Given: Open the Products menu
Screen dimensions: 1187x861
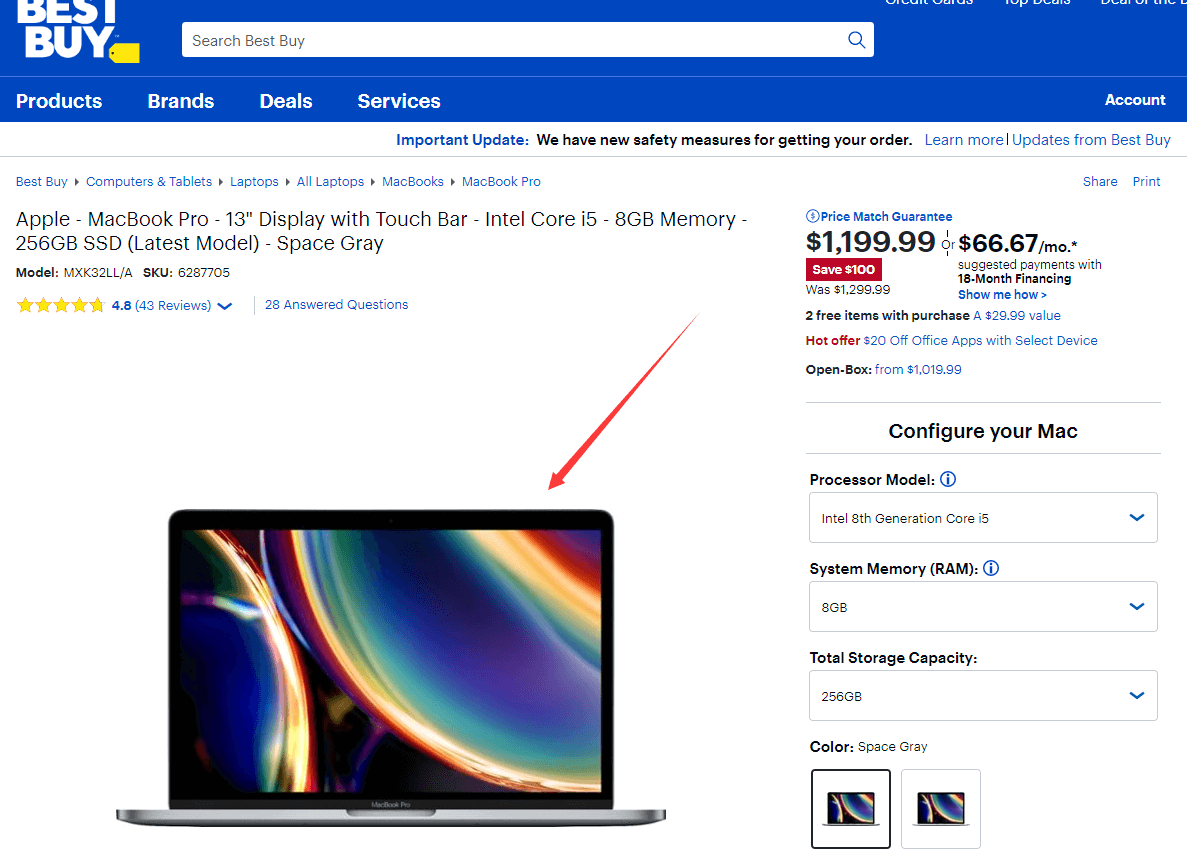Looking at the screenshot, I should point(59,101).
